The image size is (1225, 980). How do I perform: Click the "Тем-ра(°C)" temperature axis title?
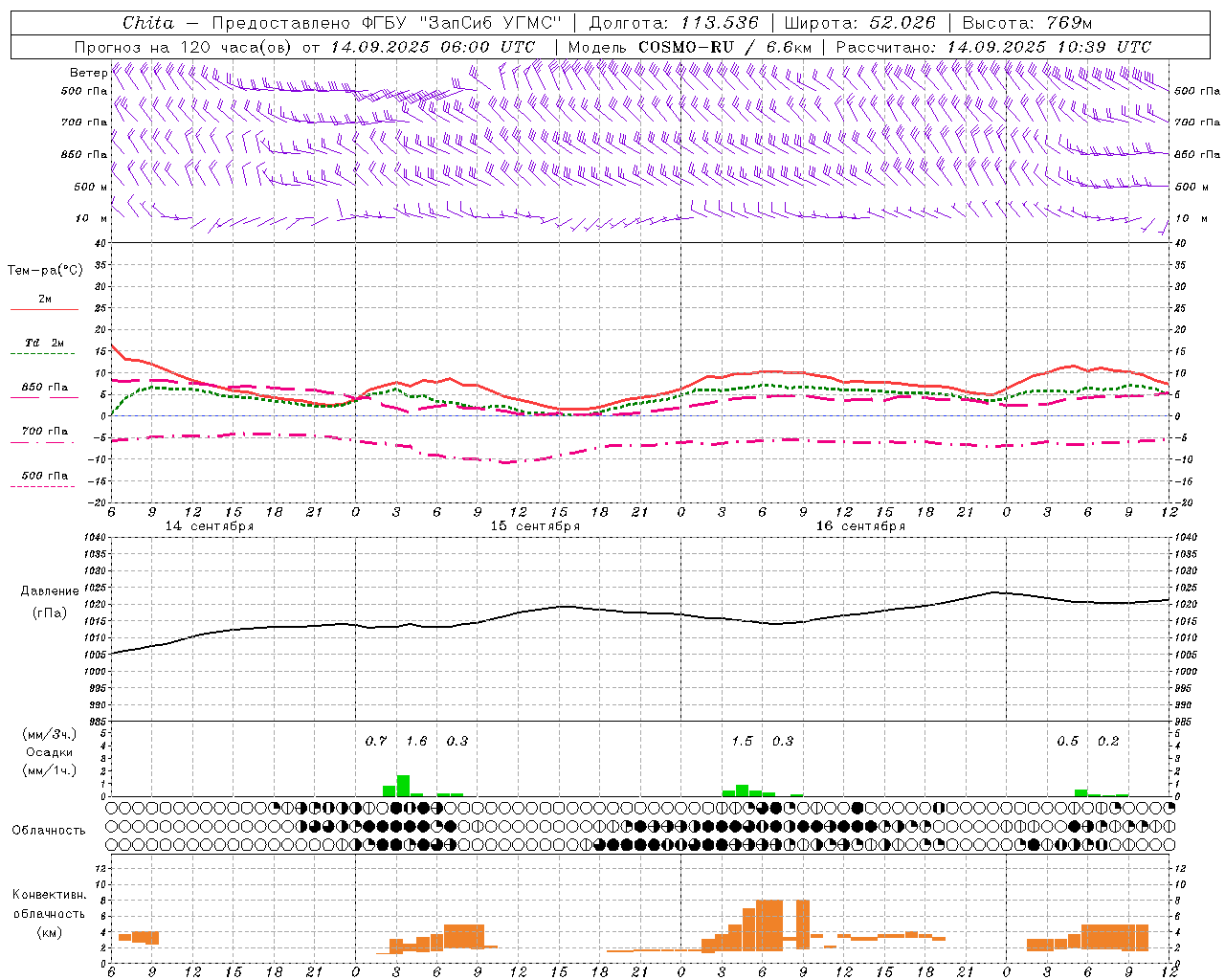(x=45, y=271)
